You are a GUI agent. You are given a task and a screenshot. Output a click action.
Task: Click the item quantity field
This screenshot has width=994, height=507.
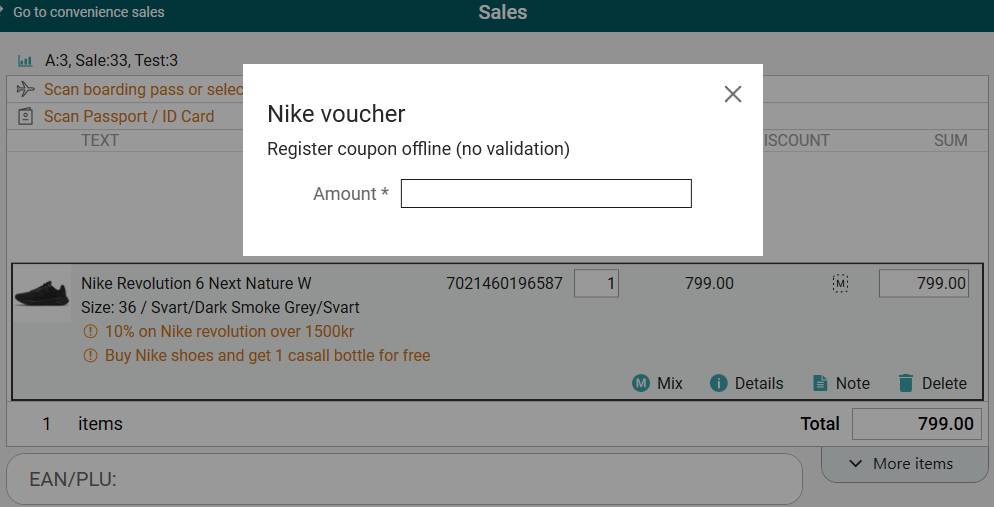click(597, 284)
